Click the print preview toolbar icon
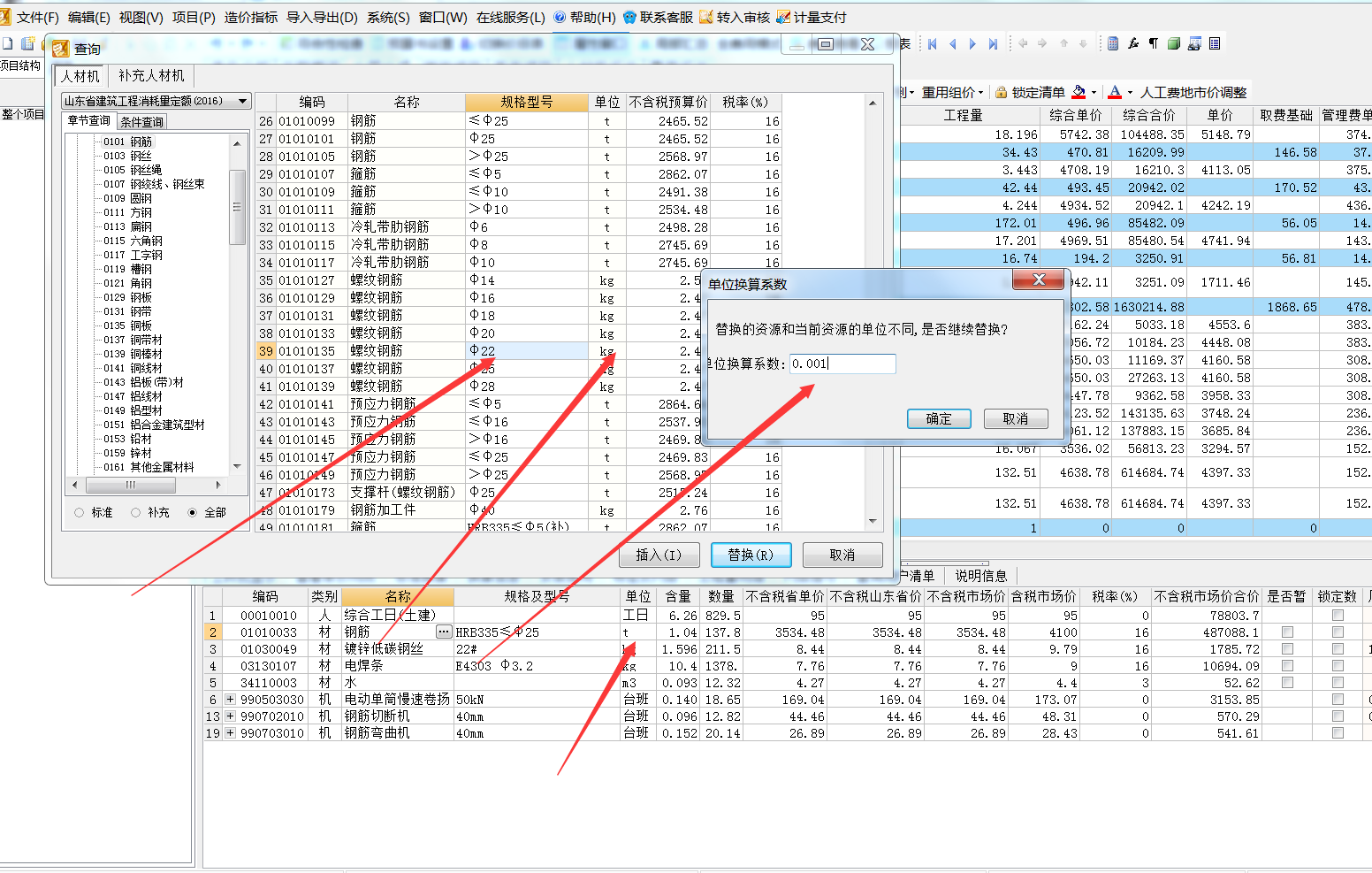 (1194, 43)
